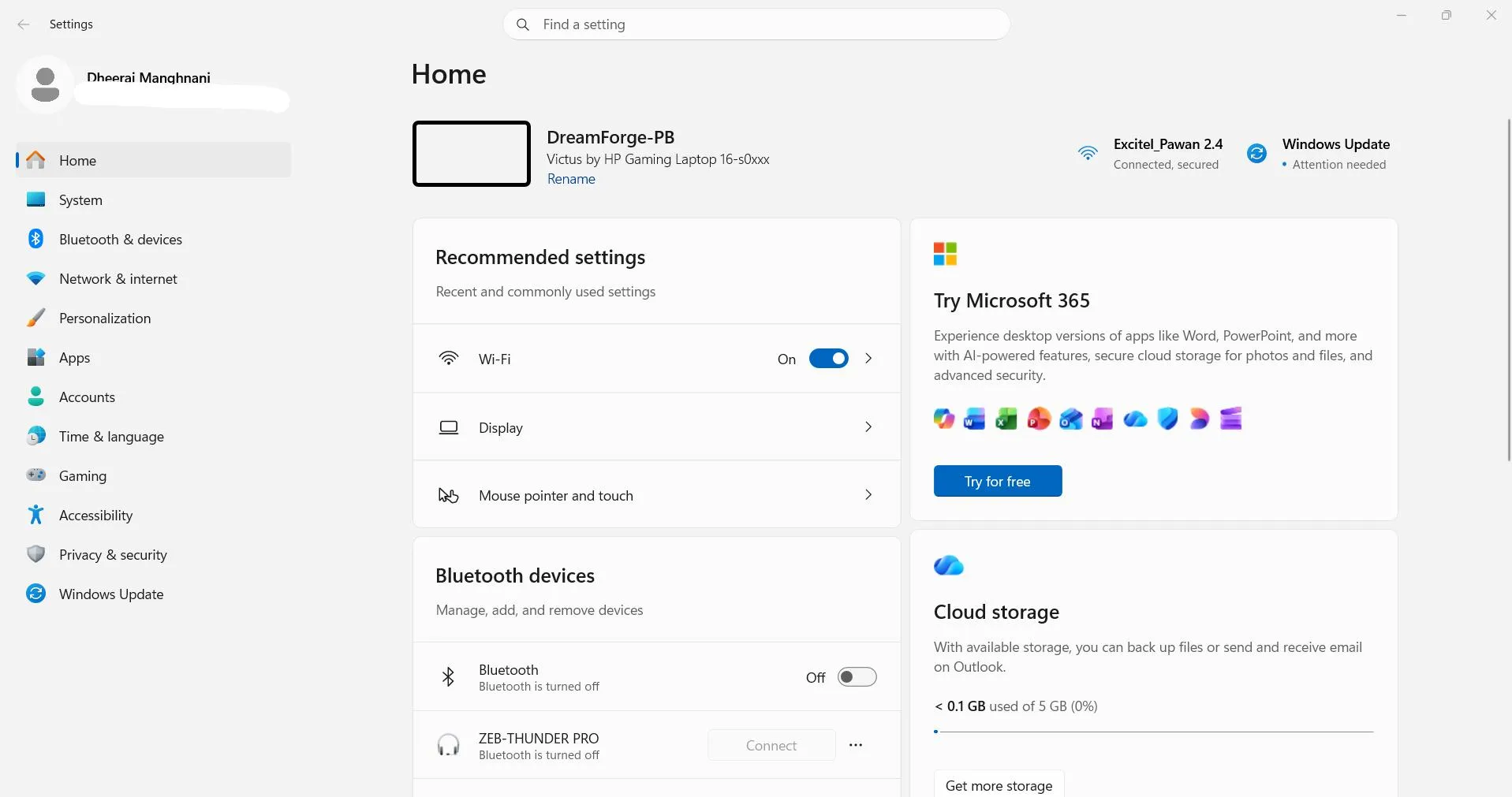1512x797 pixels.
Task: Click the user profile avatar
Action: coord(45,84)
